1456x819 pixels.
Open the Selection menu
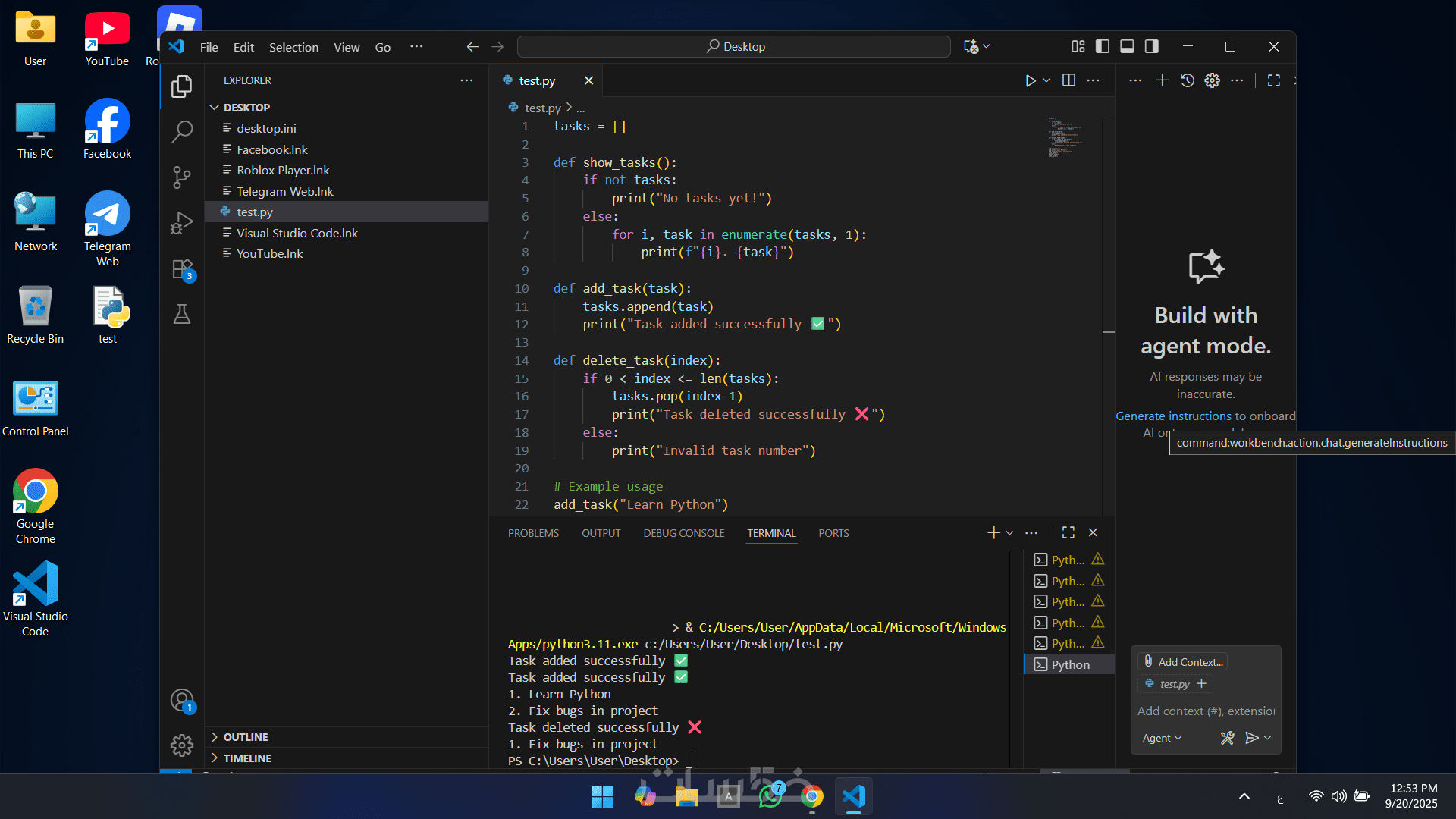293,47
